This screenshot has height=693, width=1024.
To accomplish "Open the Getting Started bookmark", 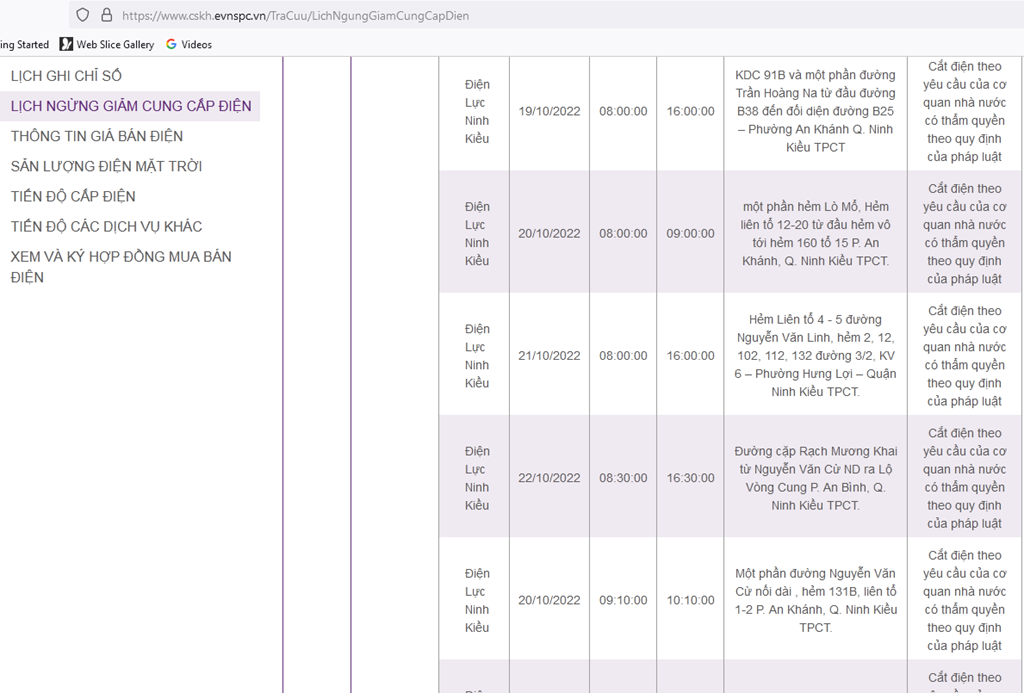I will tap(24, 44).
